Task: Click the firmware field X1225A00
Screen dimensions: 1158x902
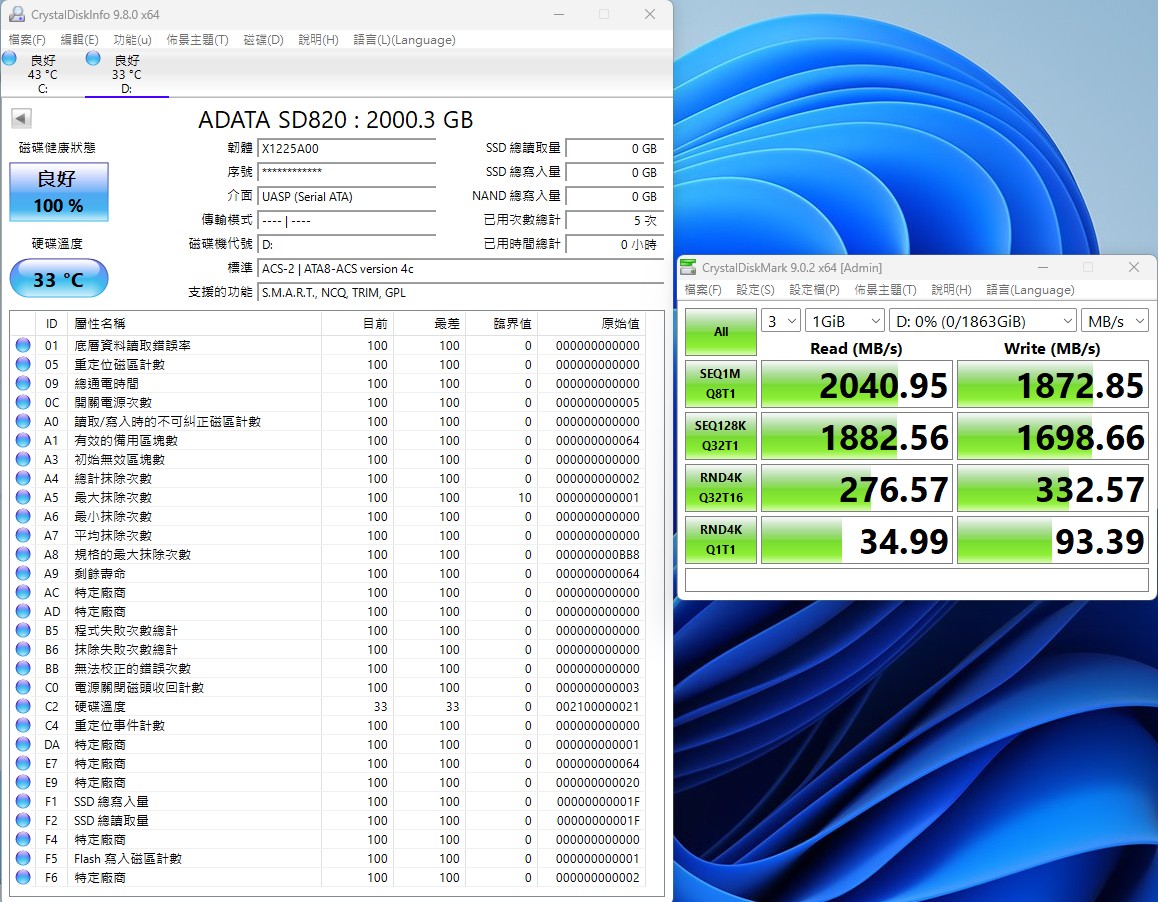Action: pyautogui.click(x=346, y=148)
